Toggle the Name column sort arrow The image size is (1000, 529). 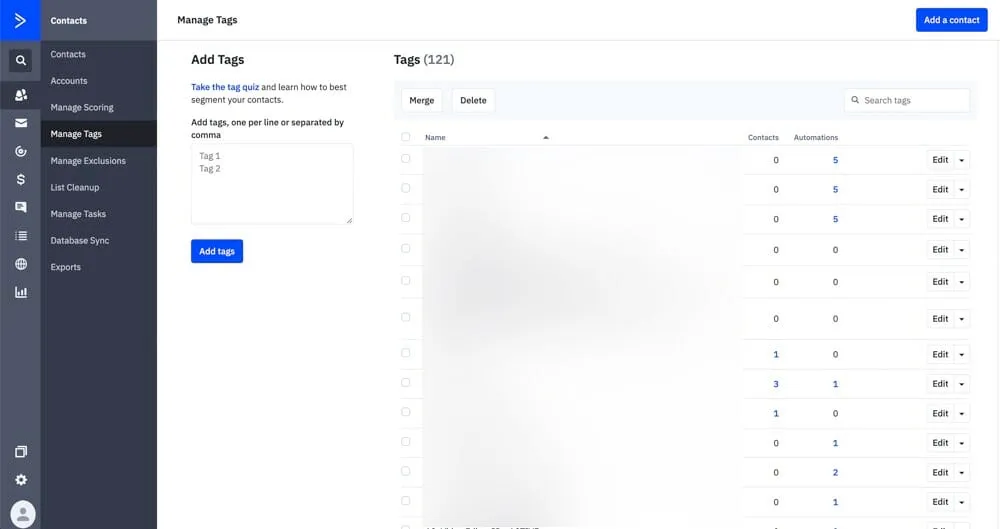(545, 137)
